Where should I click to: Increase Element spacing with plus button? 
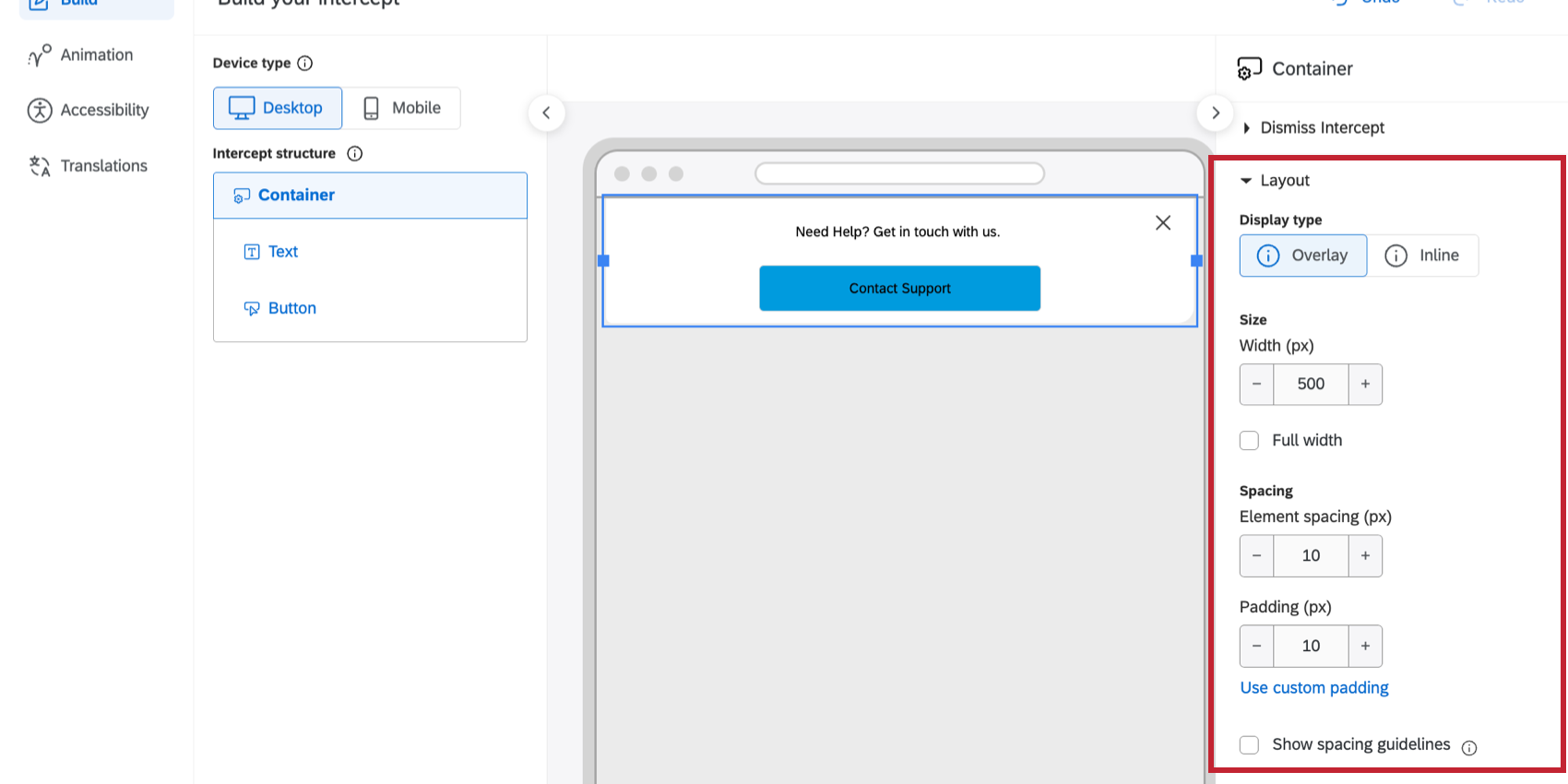coord(1365,556)
